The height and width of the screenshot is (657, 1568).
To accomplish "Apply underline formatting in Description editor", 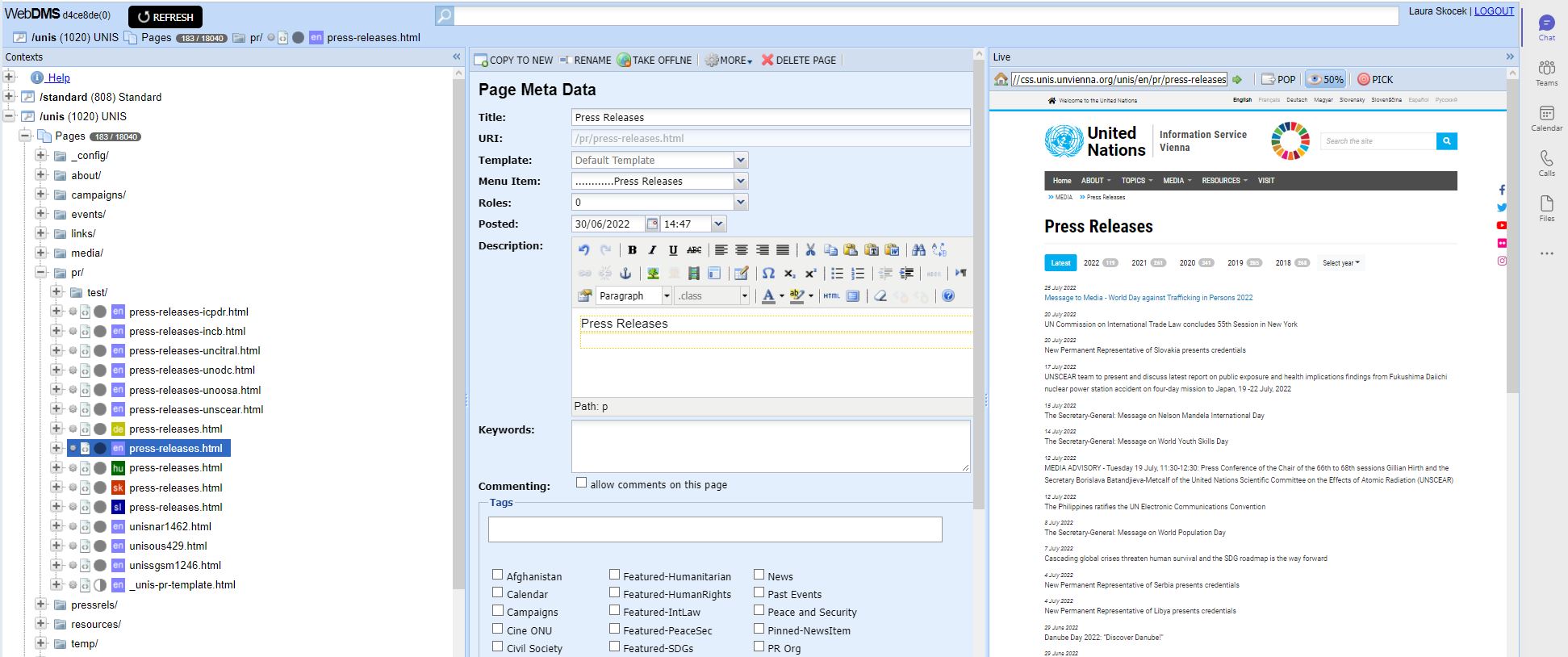I will point(673,250).
